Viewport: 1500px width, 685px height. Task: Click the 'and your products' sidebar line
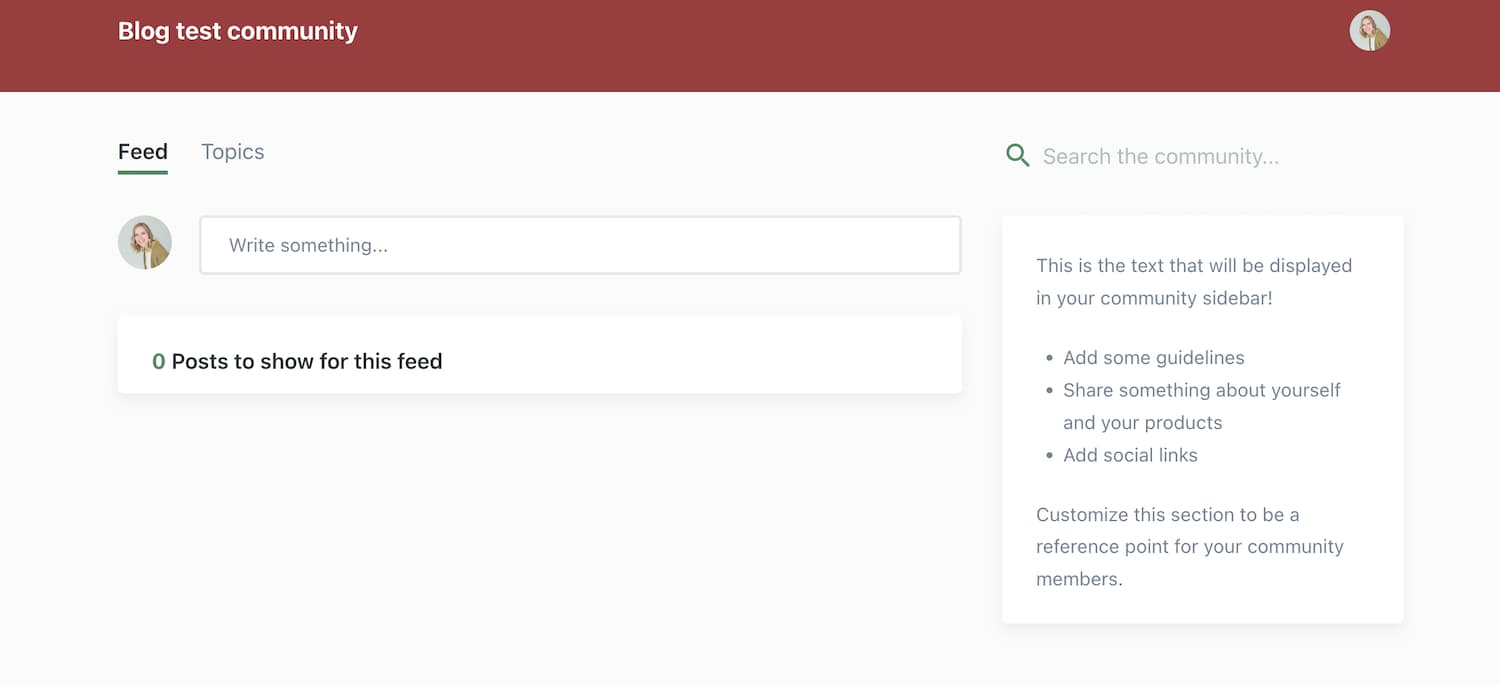(x=1142, y=423)
